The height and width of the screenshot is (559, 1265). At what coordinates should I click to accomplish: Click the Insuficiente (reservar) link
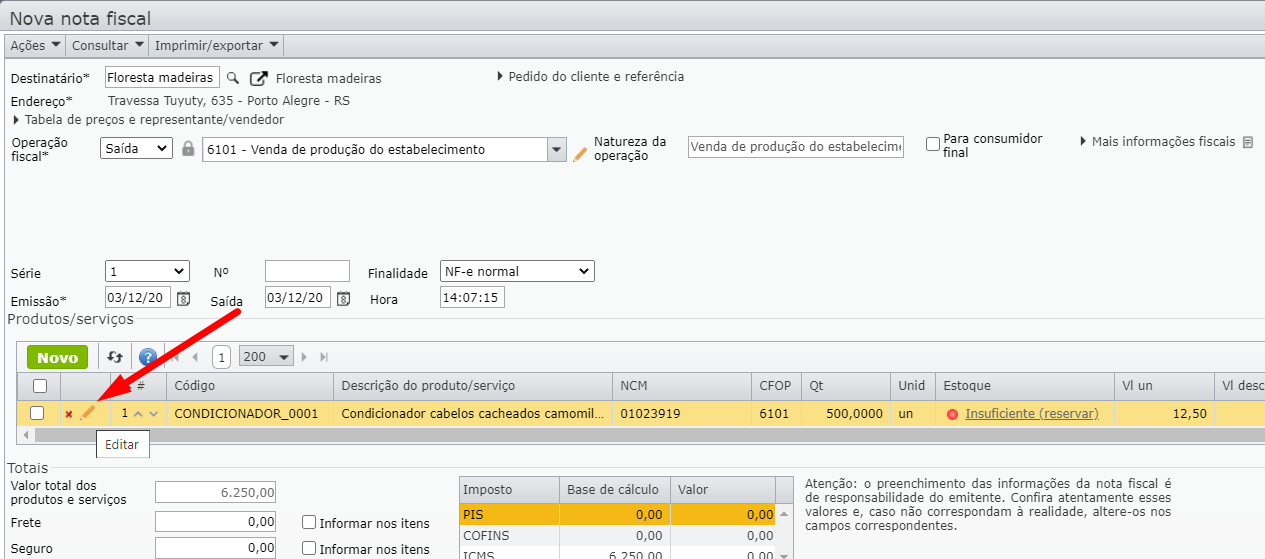tap(1032, 414)
